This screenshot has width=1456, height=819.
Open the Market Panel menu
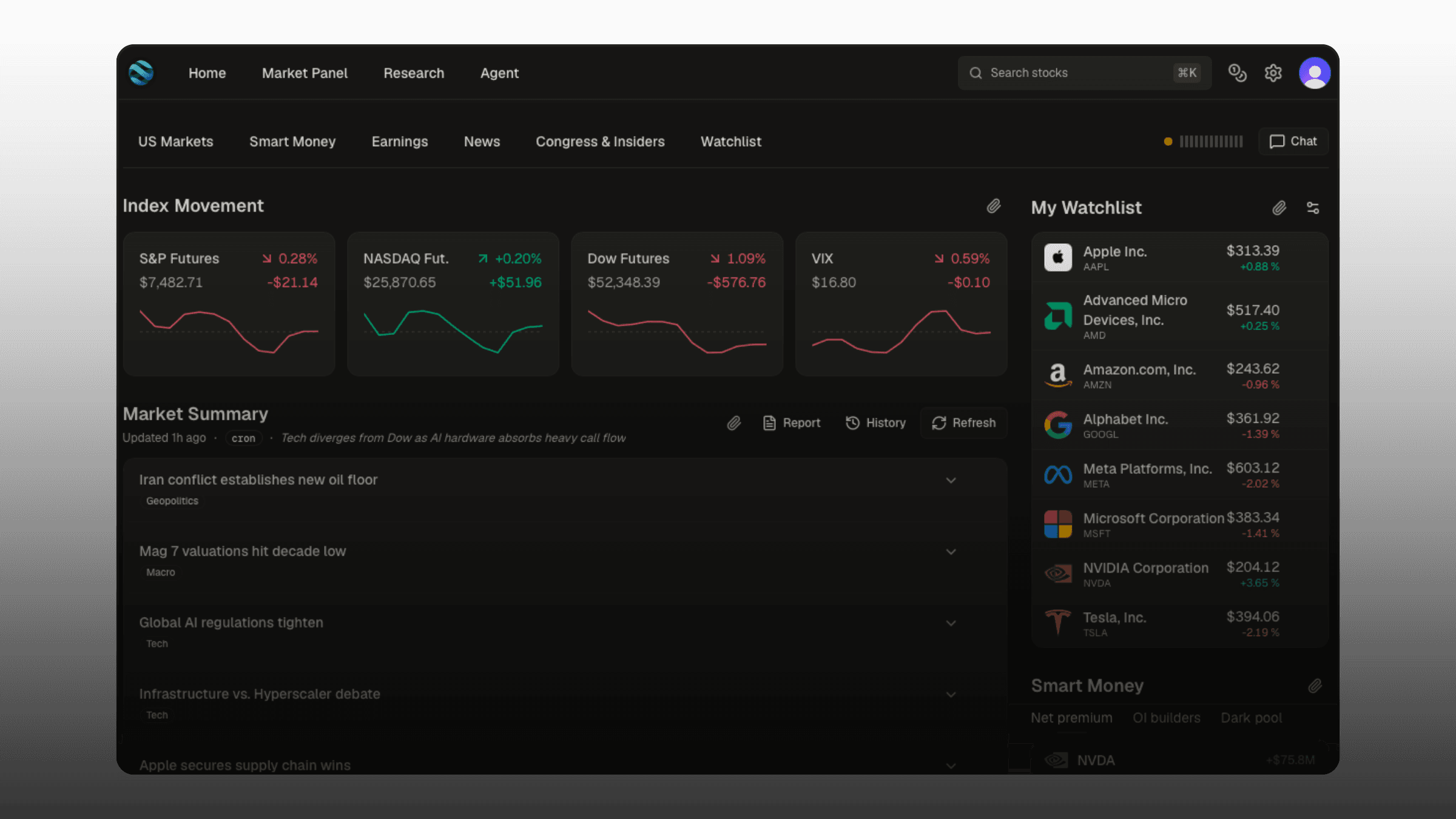click(x=305, y=73)
